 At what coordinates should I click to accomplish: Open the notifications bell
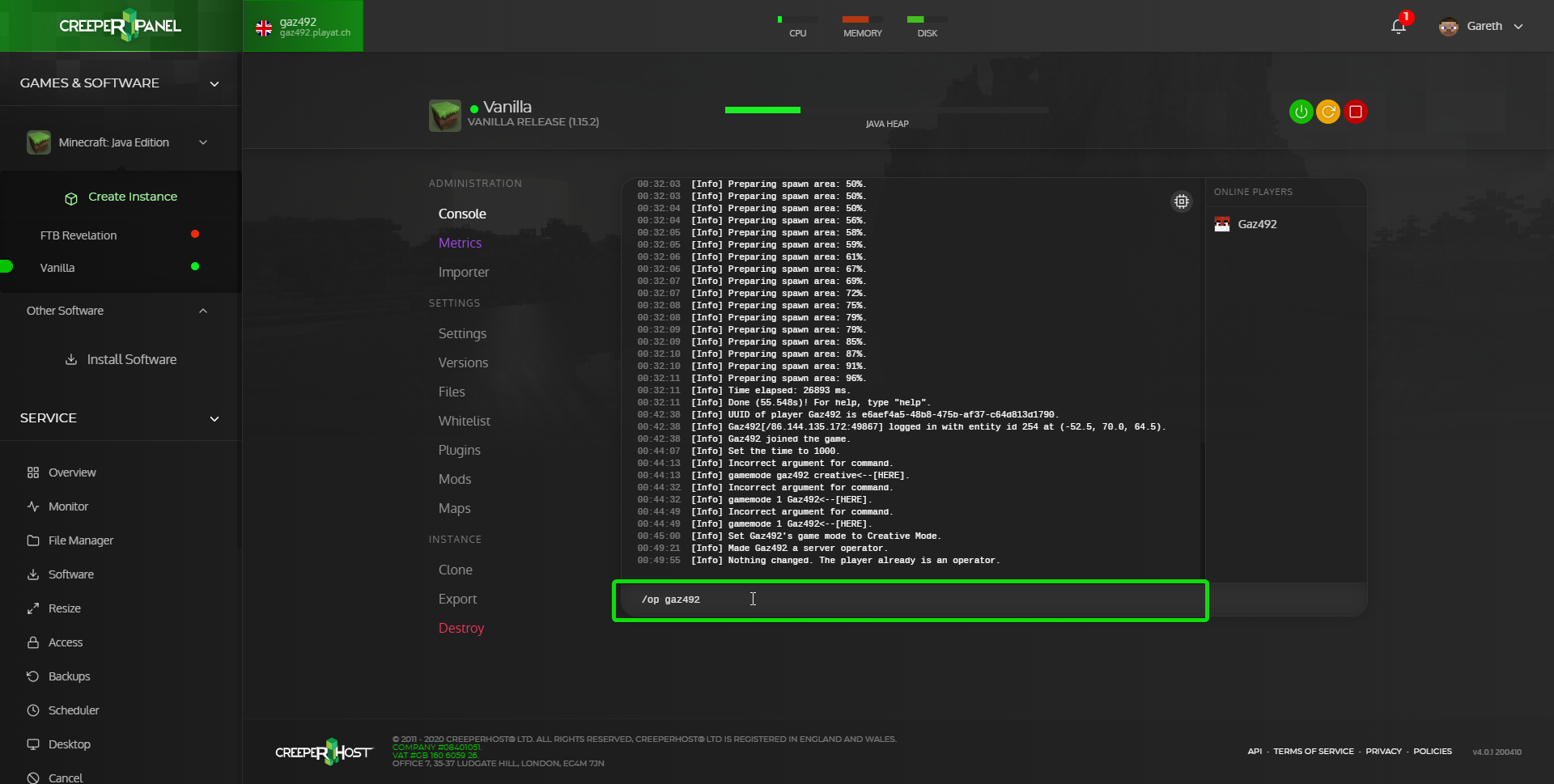pyautogui.click(x=1399, y=27)
